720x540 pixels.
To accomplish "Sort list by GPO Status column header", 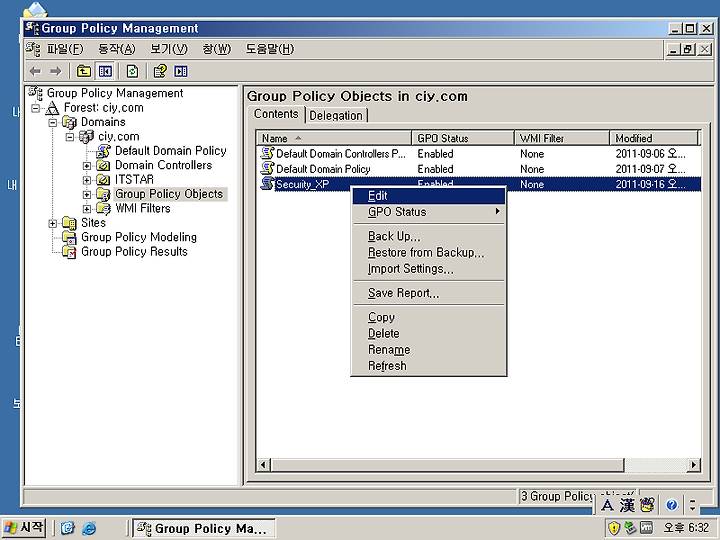I will point(463,138).
